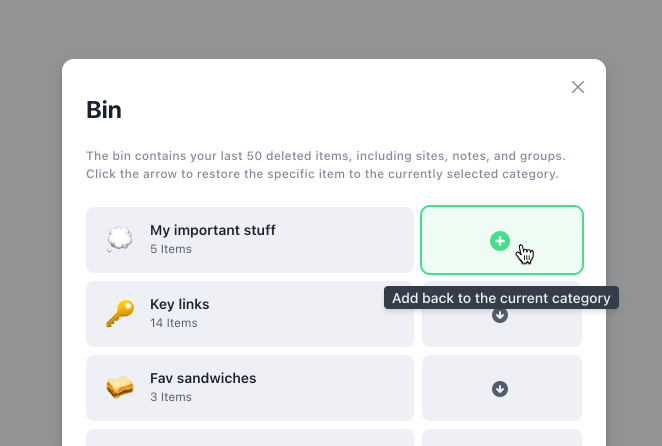Click the "14 Items" count label
The width and height of the screenshot is (662, 446).
tap(174, 323)
